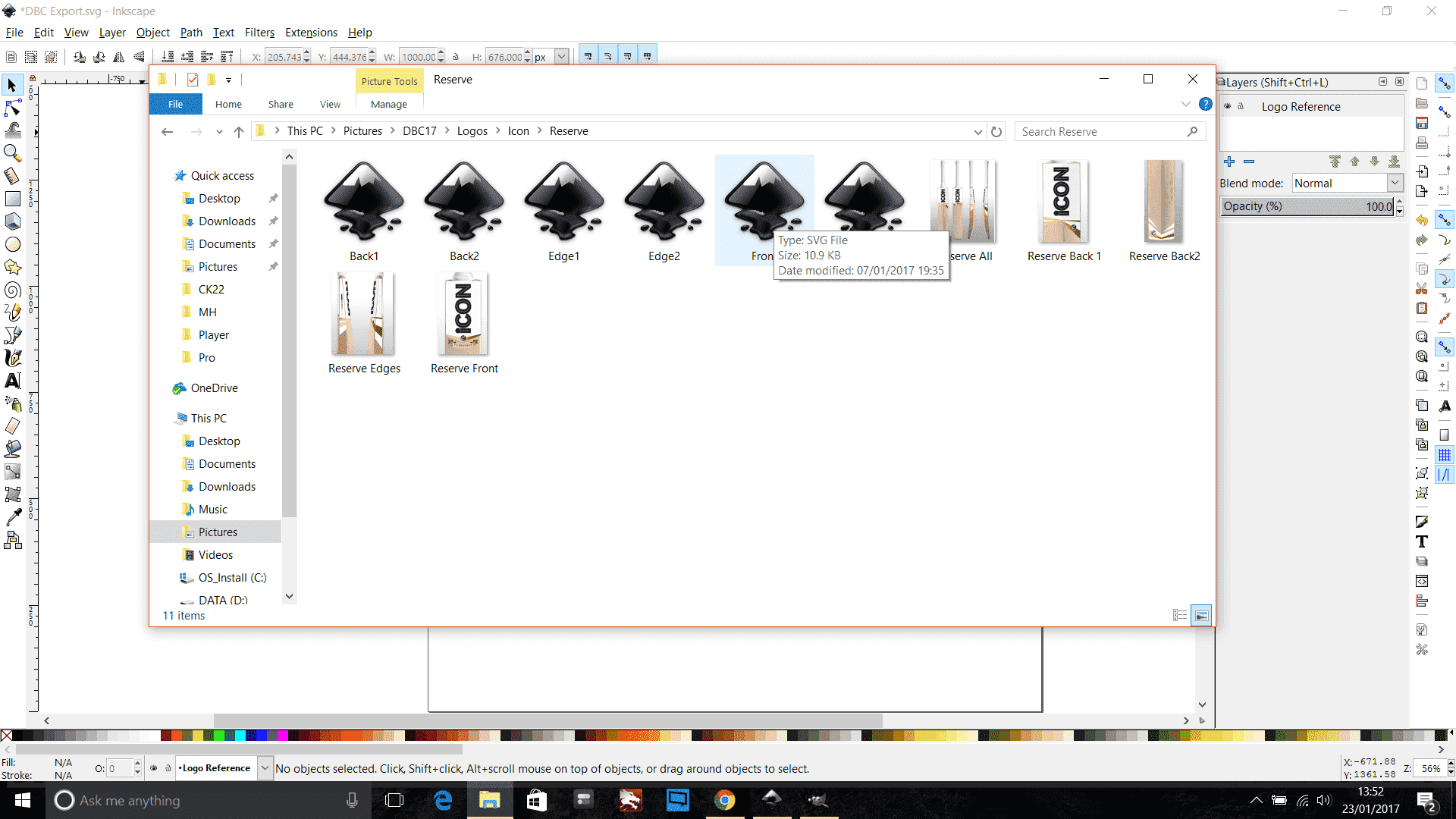
Task: Click the add new layer plus icon
Action: (1229, 162)
